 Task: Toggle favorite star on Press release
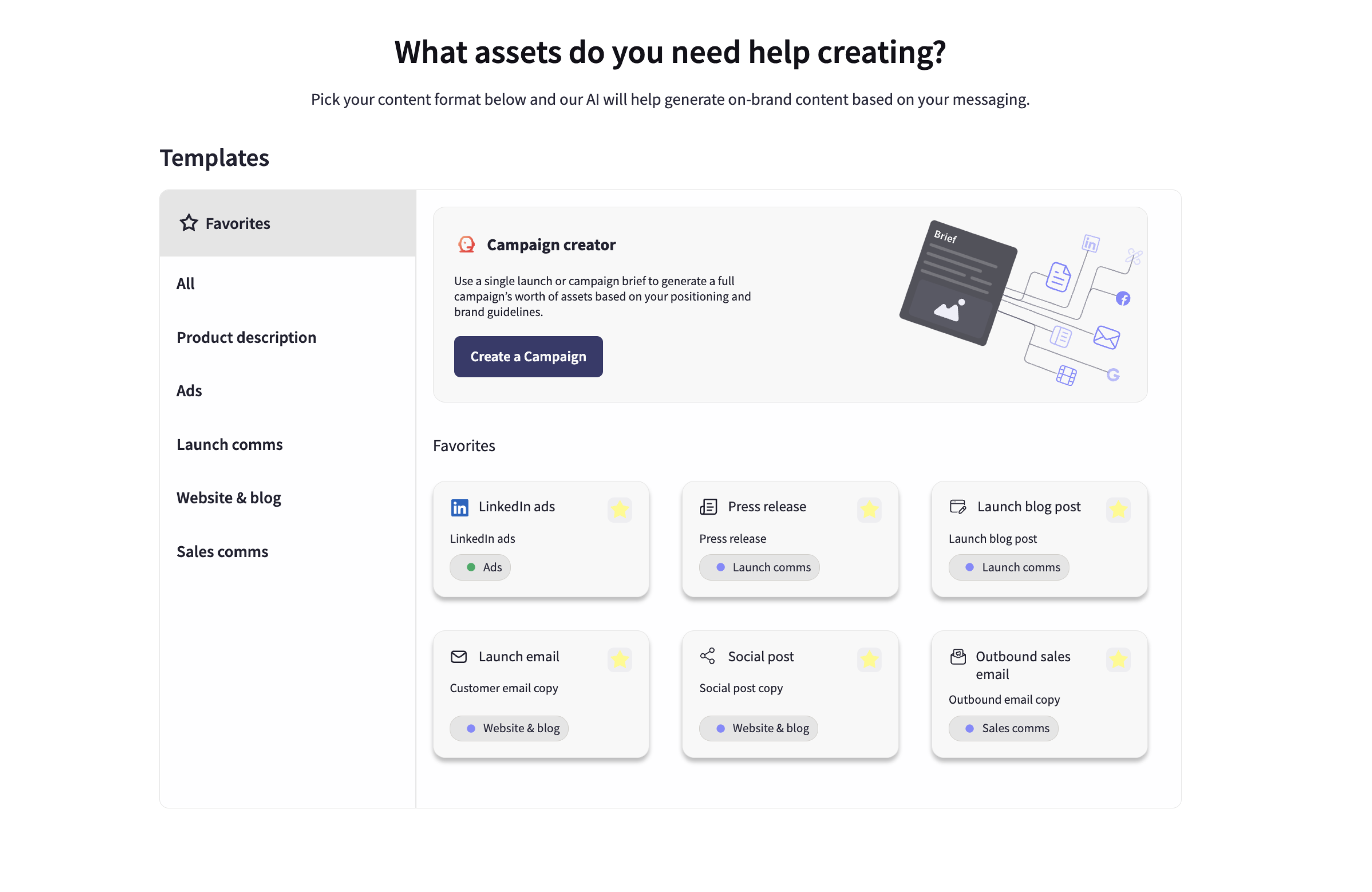(869, 510)
